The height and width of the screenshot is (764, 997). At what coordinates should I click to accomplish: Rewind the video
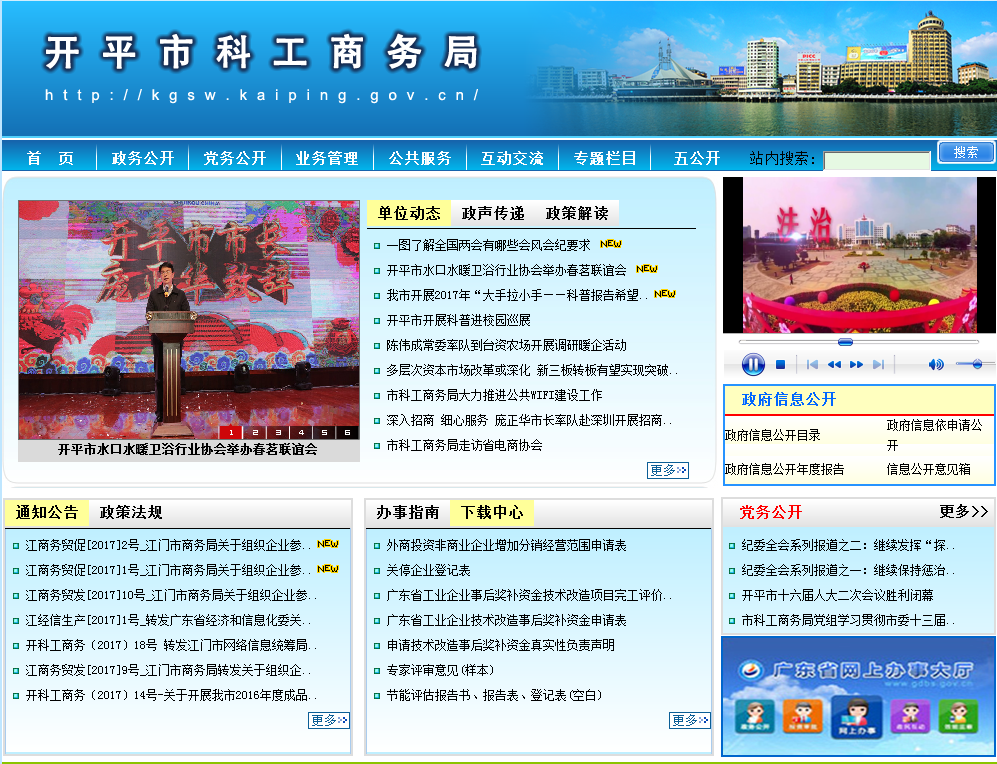point(834,364)
